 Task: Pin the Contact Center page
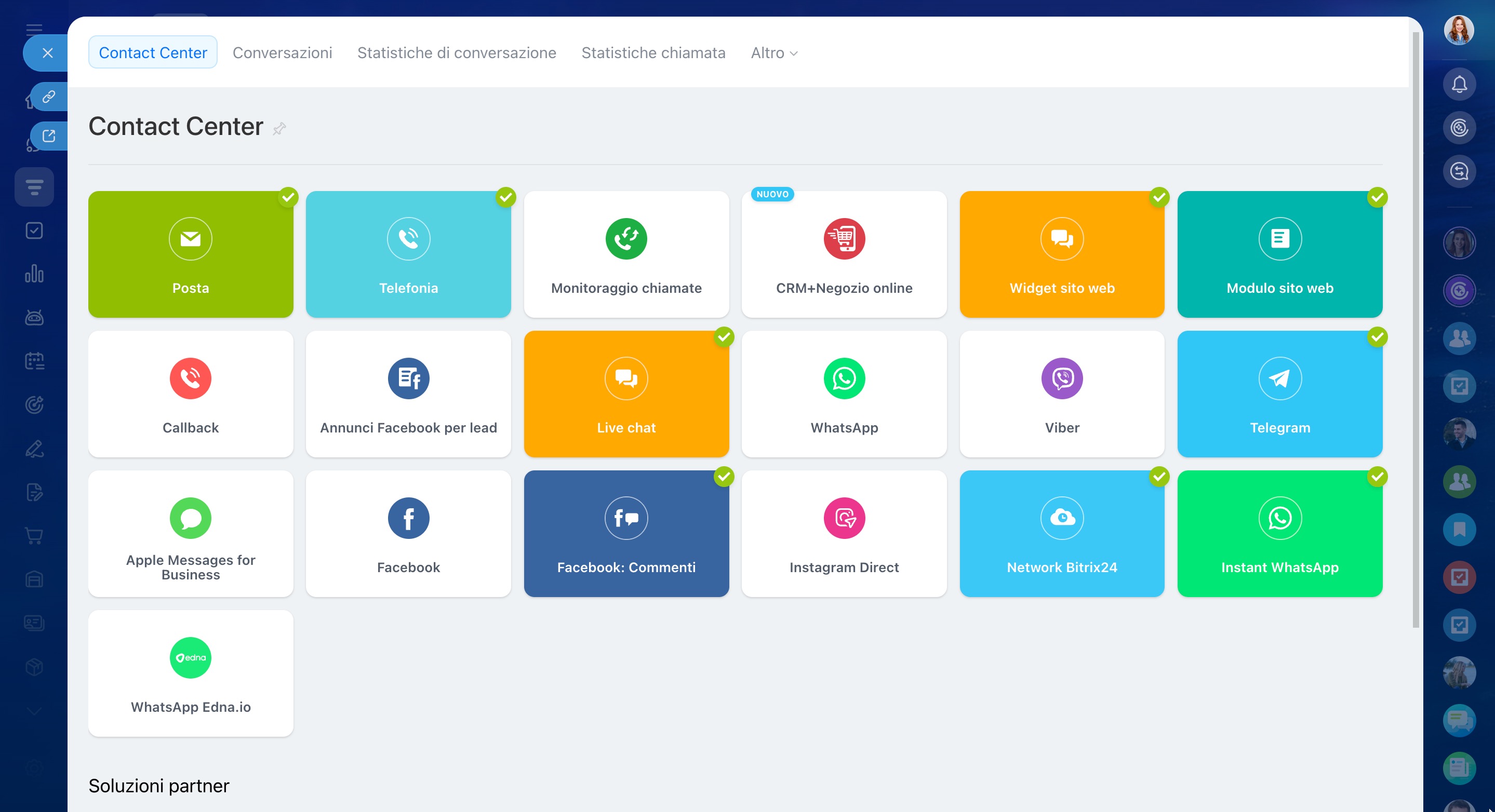[279, 128]
